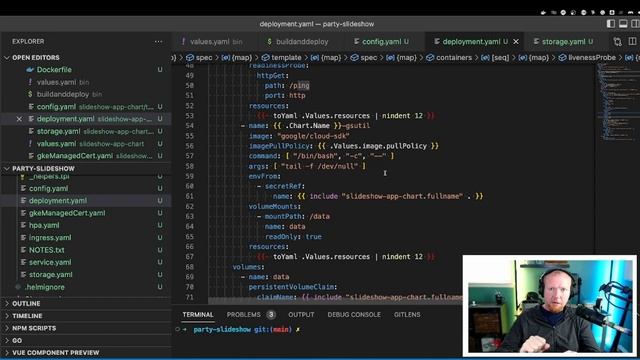The image size is (640, 360).
Task: Close the deployment.yaml editor tab
Action: click(516, 42)
